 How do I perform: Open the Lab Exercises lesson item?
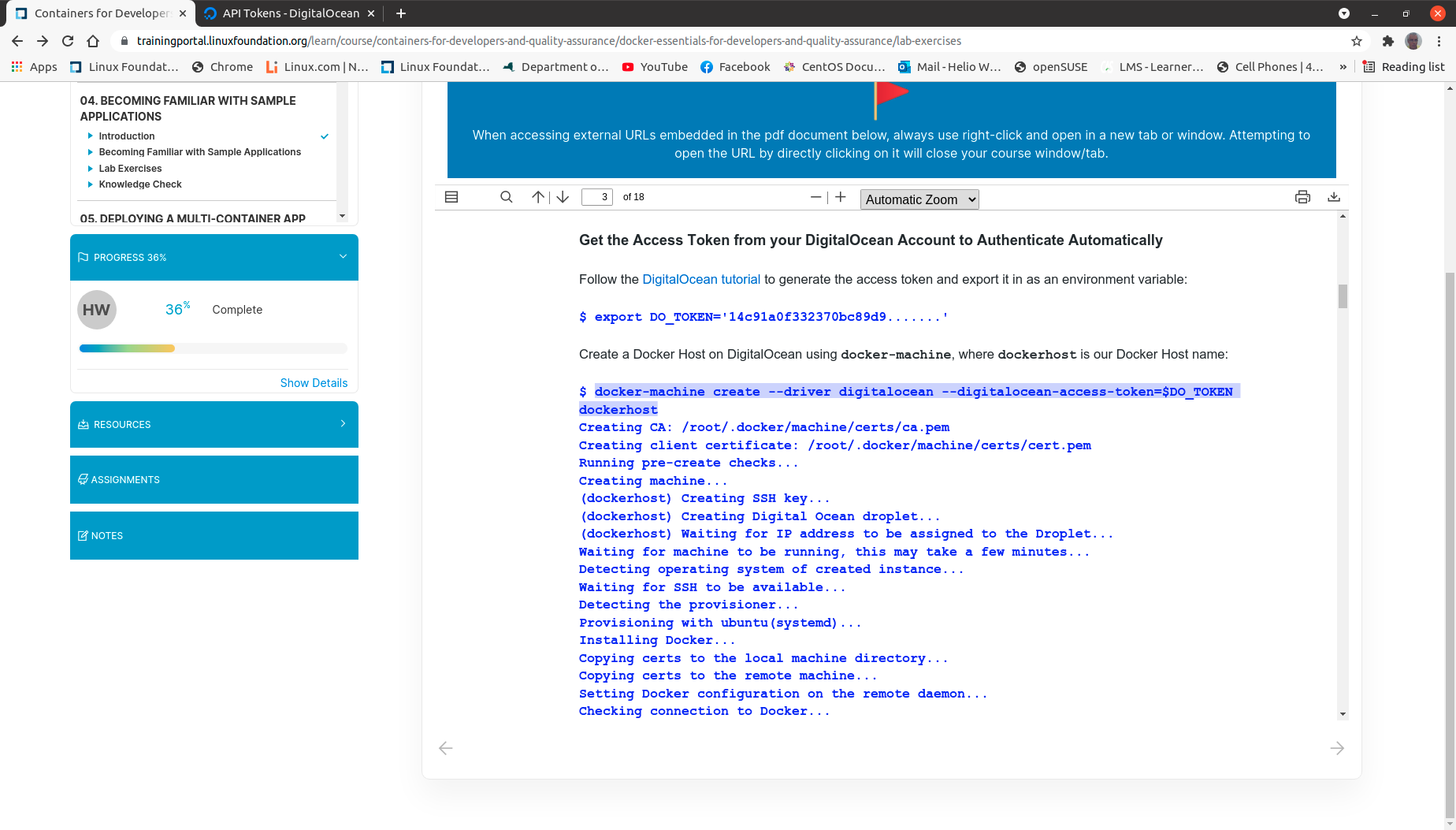pyautogui.click(x=130, y=169)
